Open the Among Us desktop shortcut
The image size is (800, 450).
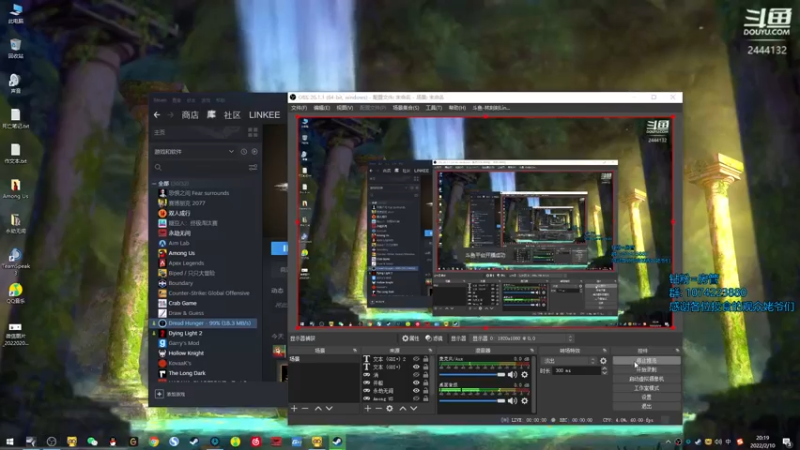15,189
